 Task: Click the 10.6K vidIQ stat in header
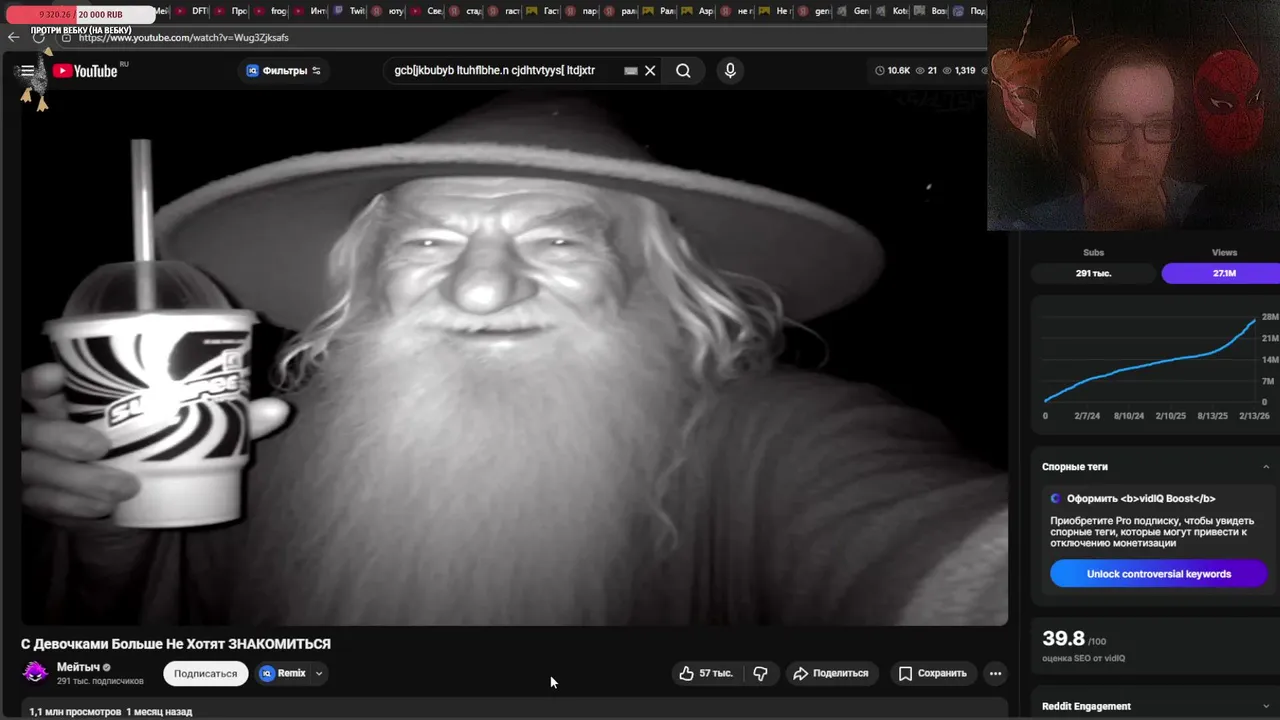pos(893,71)
